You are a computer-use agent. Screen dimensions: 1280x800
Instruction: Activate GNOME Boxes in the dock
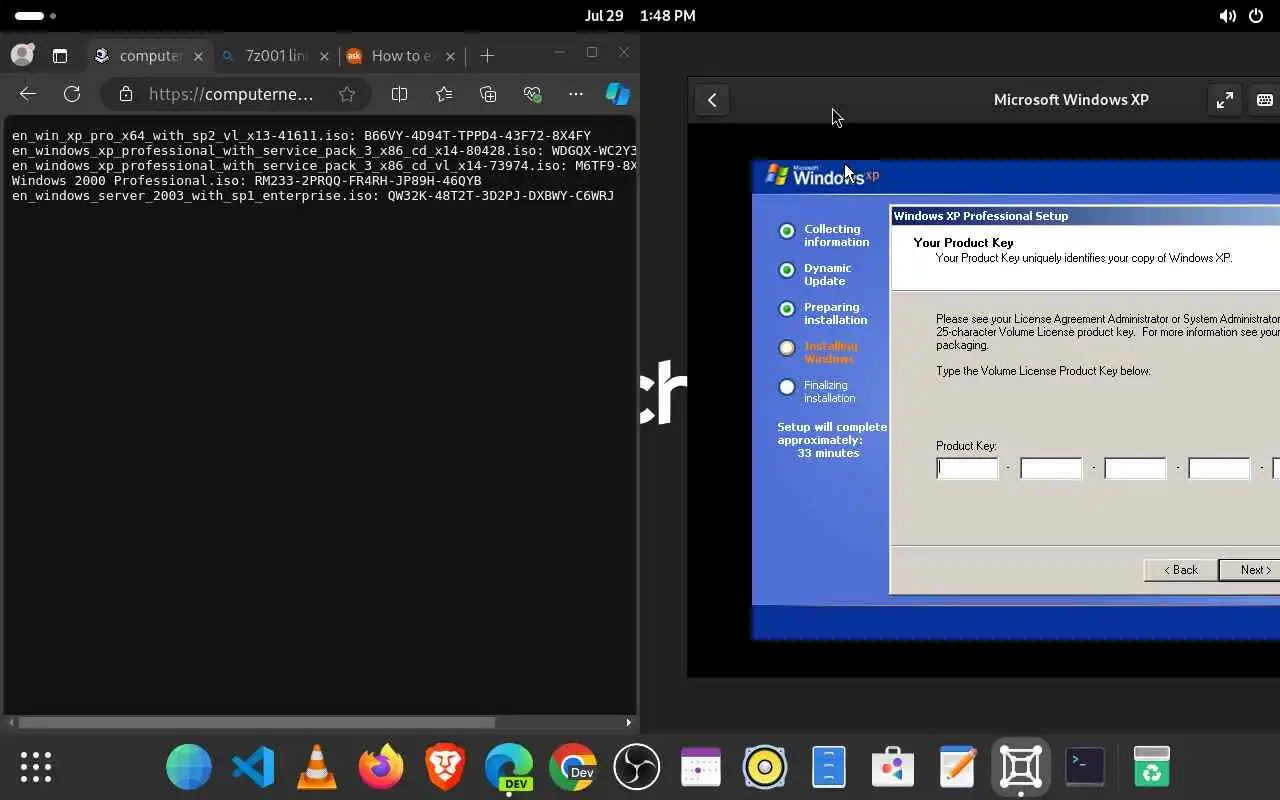pyautogui.click(x=1021, y=767)
